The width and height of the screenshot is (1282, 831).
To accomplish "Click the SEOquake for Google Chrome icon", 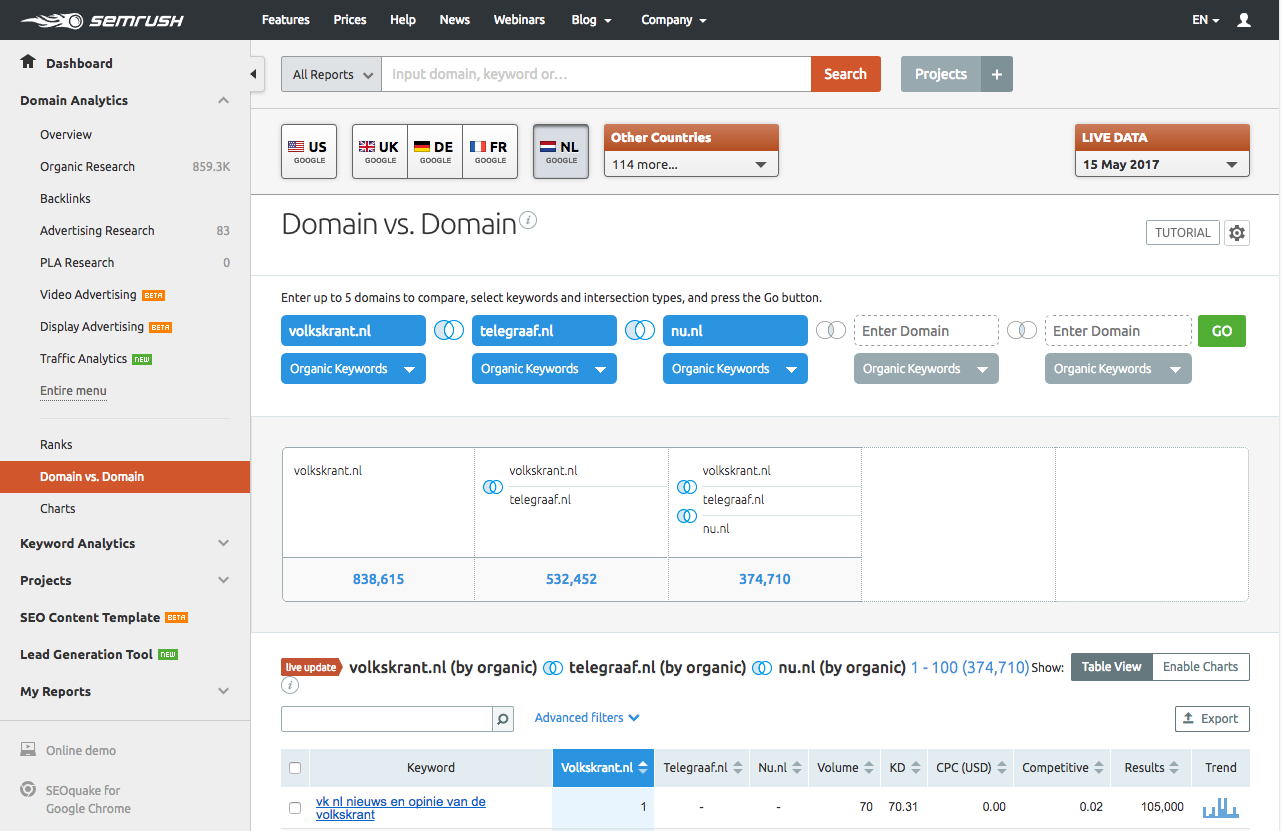I will [x=29, y=790].
